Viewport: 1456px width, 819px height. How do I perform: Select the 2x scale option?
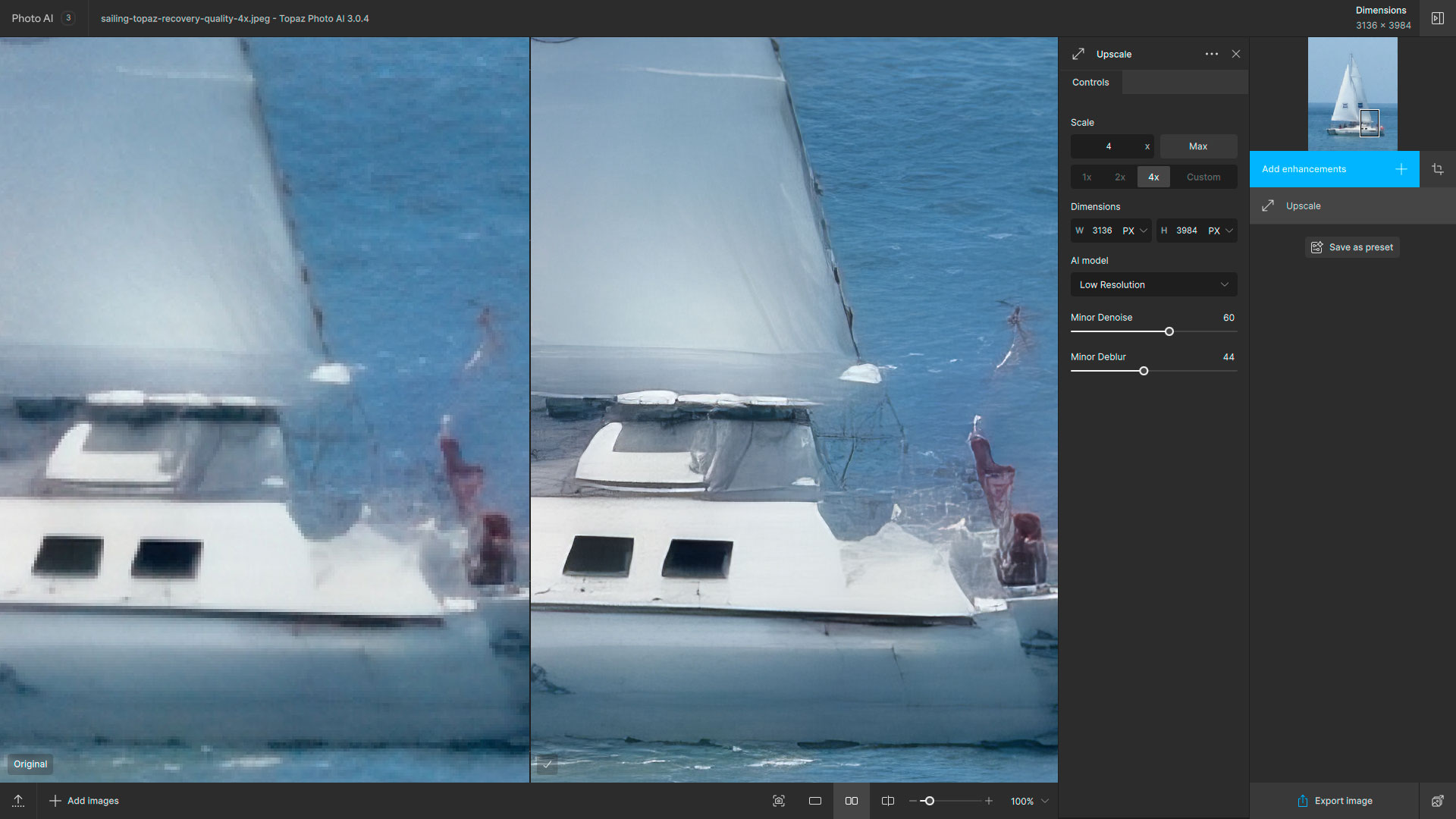pos(1119,177)
